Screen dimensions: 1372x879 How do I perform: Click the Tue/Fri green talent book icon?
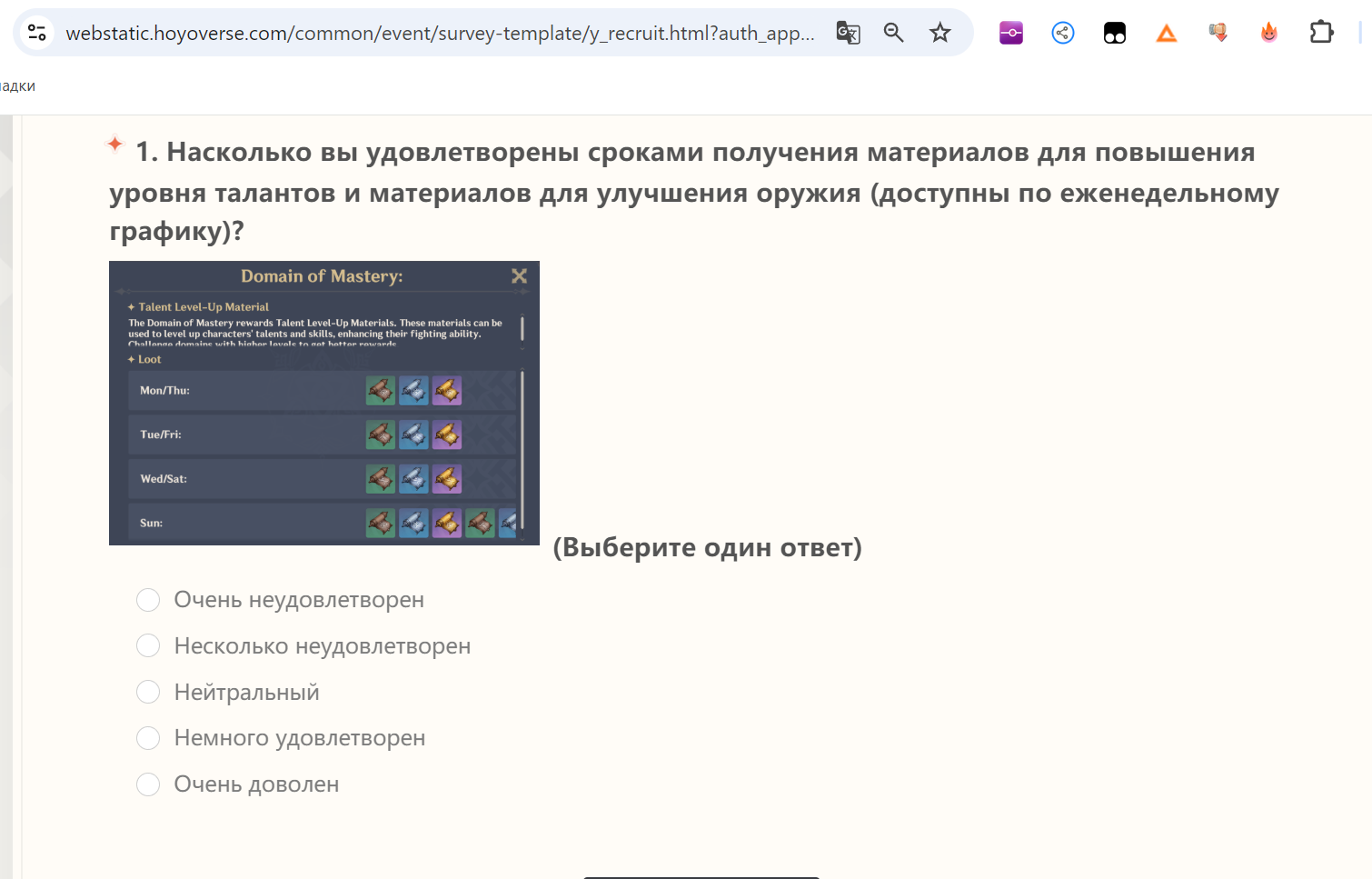[381, 435]
